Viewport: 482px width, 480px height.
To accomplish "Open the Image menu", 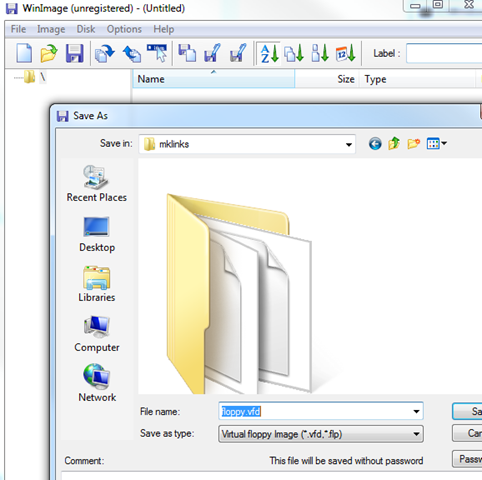I will tap(51, 29).
